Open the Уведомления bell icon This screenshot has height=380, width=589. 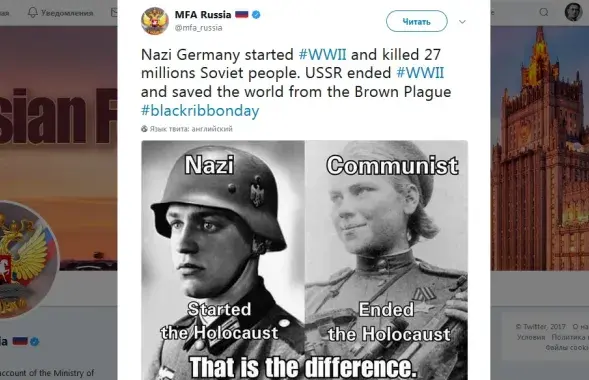[33, 12]
